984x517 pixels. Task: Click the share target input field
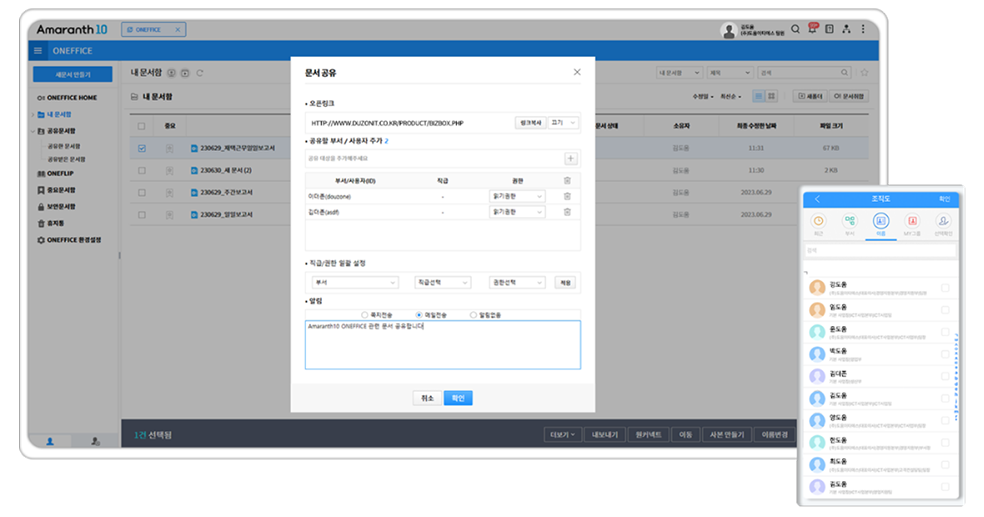click(435, 159)
